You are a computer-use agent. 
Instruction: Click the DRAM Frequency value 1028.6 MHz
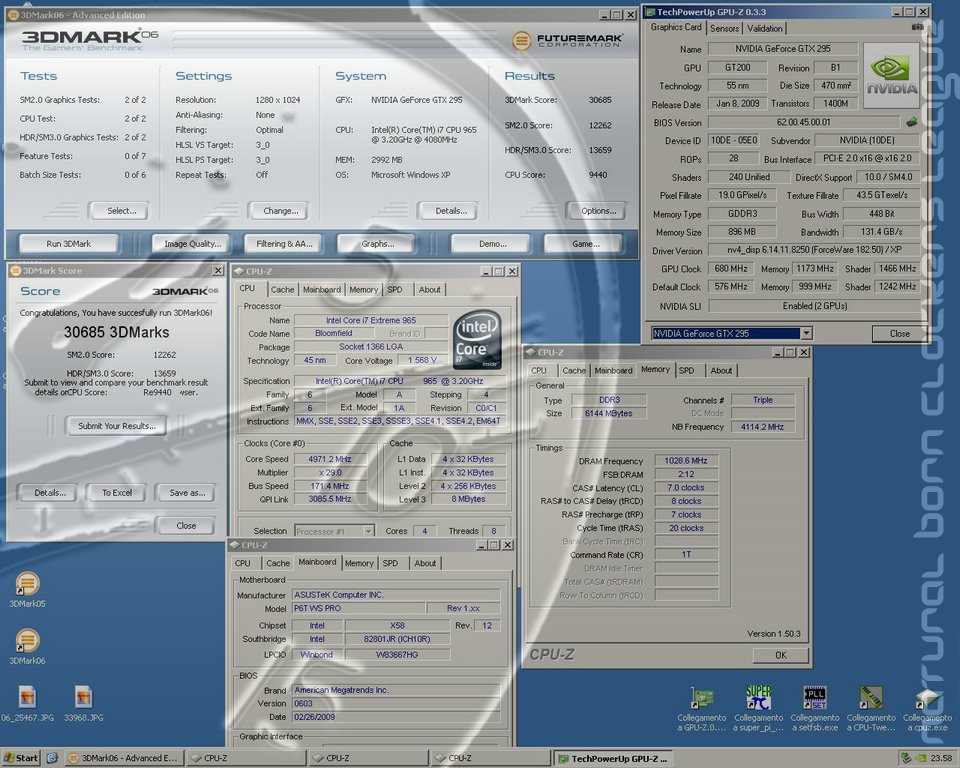[686, 461]
